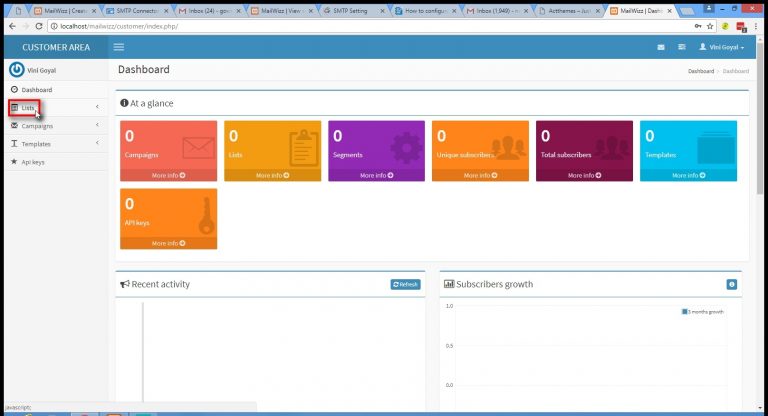Click the green extension icon in Chrome toolbar

(725, 26)
